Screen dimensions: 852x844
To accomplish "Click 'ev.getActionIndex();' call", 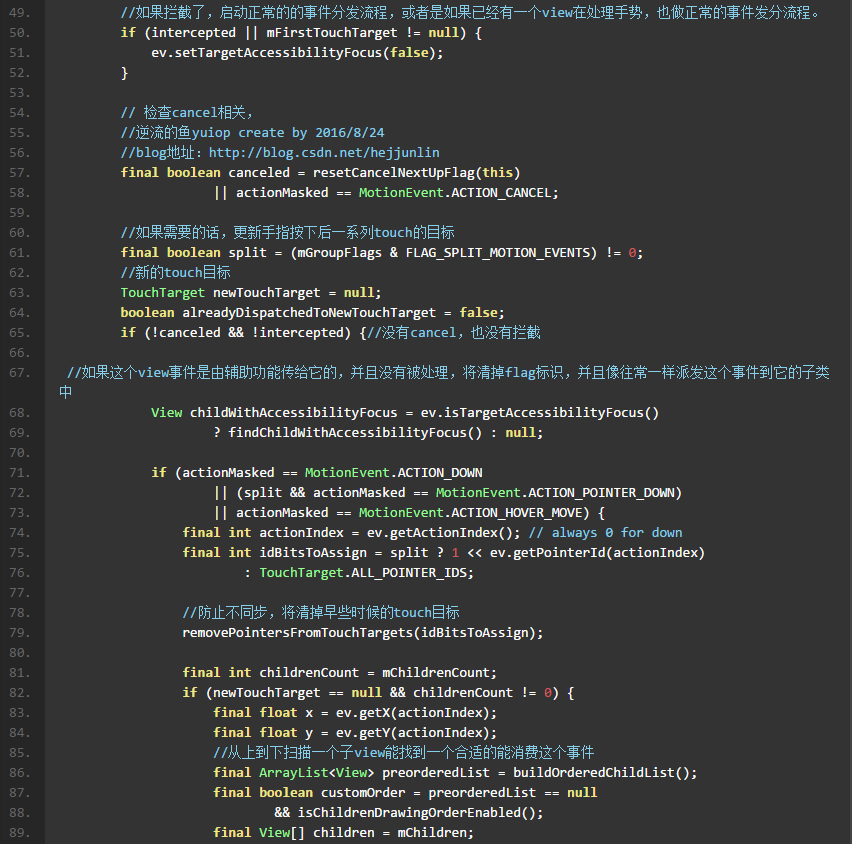I will pyautogui.click(x=443, y=533).
